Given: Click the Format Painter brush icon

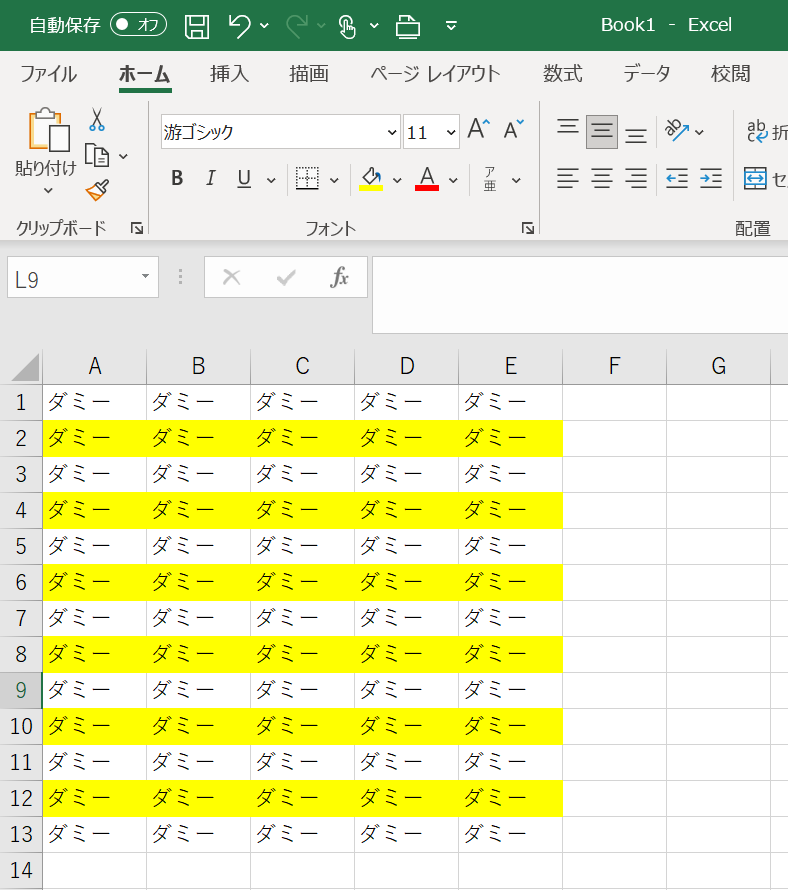Looking at the screenshot, I should (x=97, y=189).
